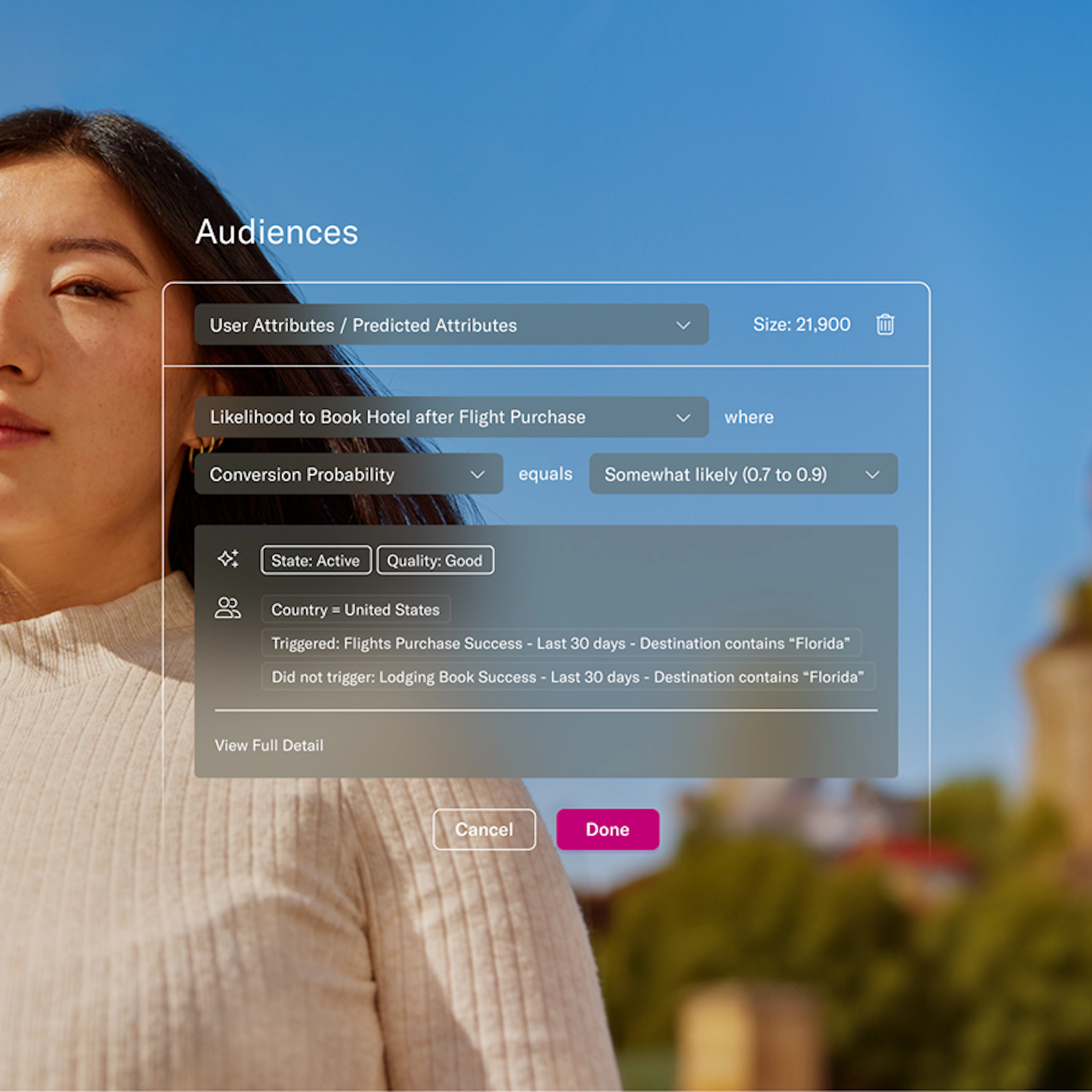Click the sparkle AI prediction icon
This screenshot has height=1092, width=1092.
tap(228, 559)
